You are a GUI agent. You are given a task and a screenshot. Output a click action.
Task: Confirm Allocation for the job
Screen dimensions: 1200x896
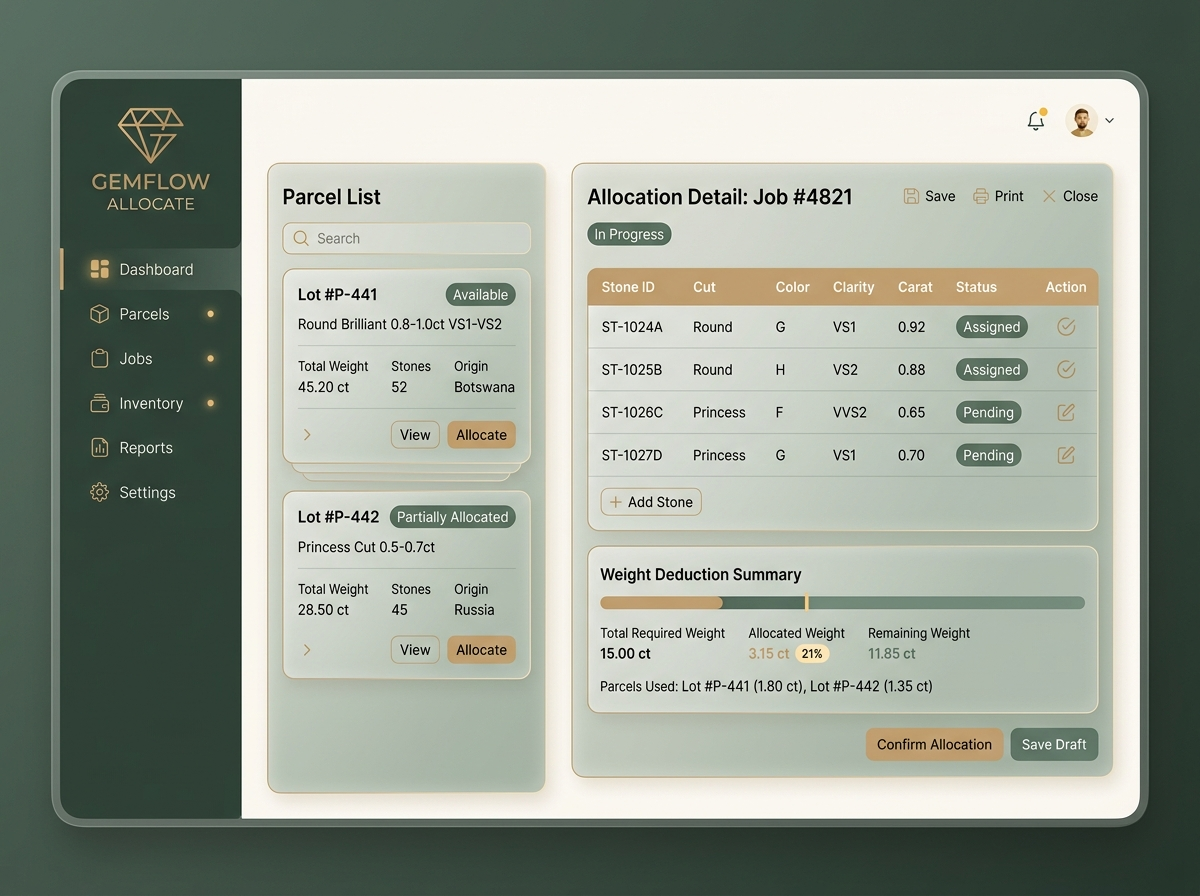[x=934, y=744]
